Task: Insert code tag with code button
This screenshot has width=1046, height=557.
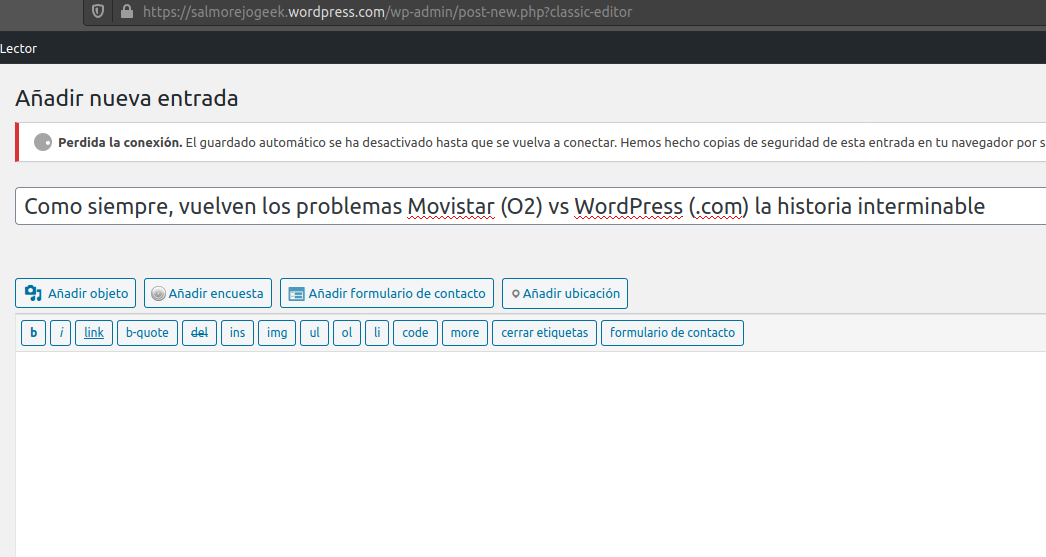Action: [415, 333]
